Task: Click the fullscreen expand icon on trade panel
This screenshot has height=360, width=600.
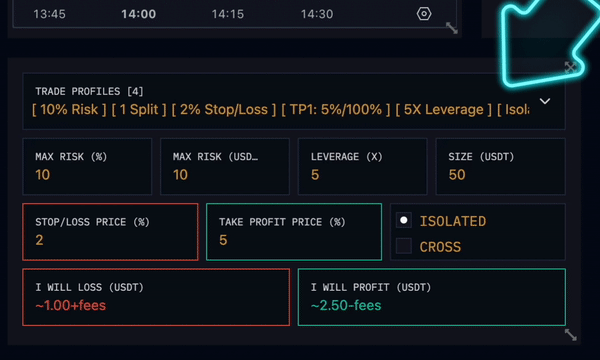Action: pyautogui.click(x=571, y=67)
